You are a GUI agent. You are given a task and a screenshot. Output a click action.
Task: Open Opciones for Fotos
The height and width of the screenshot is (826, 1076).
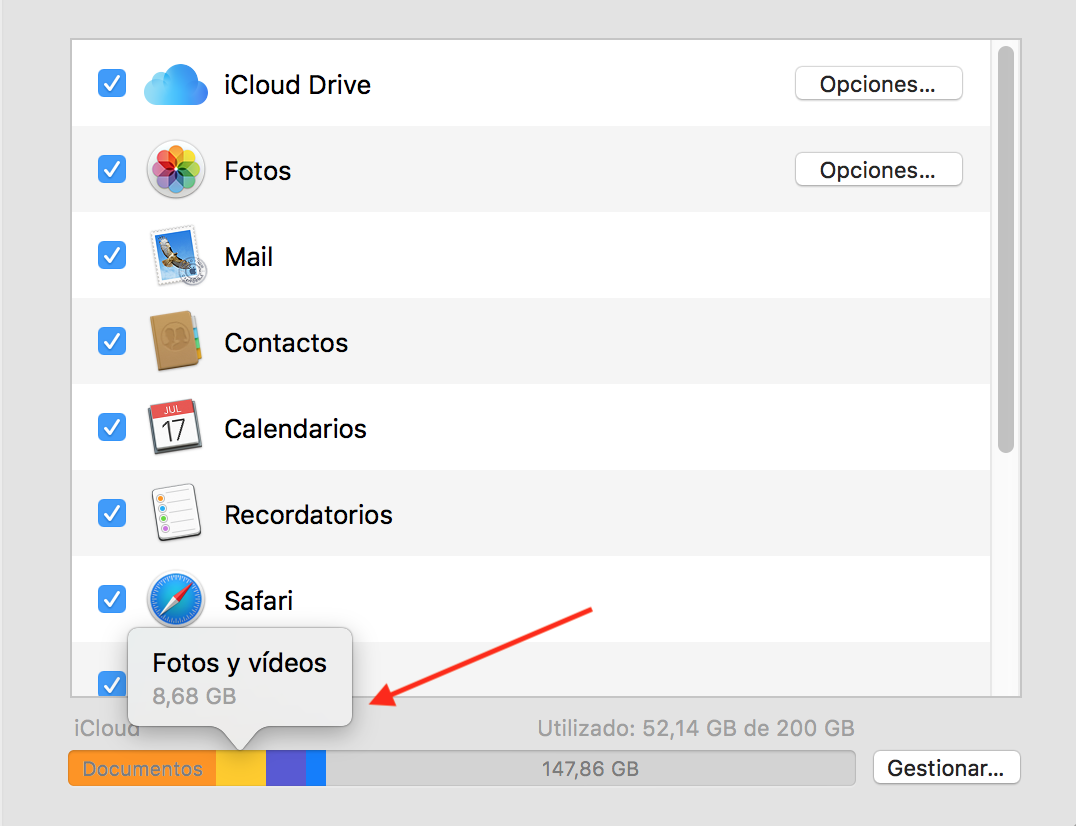point(878,170)
